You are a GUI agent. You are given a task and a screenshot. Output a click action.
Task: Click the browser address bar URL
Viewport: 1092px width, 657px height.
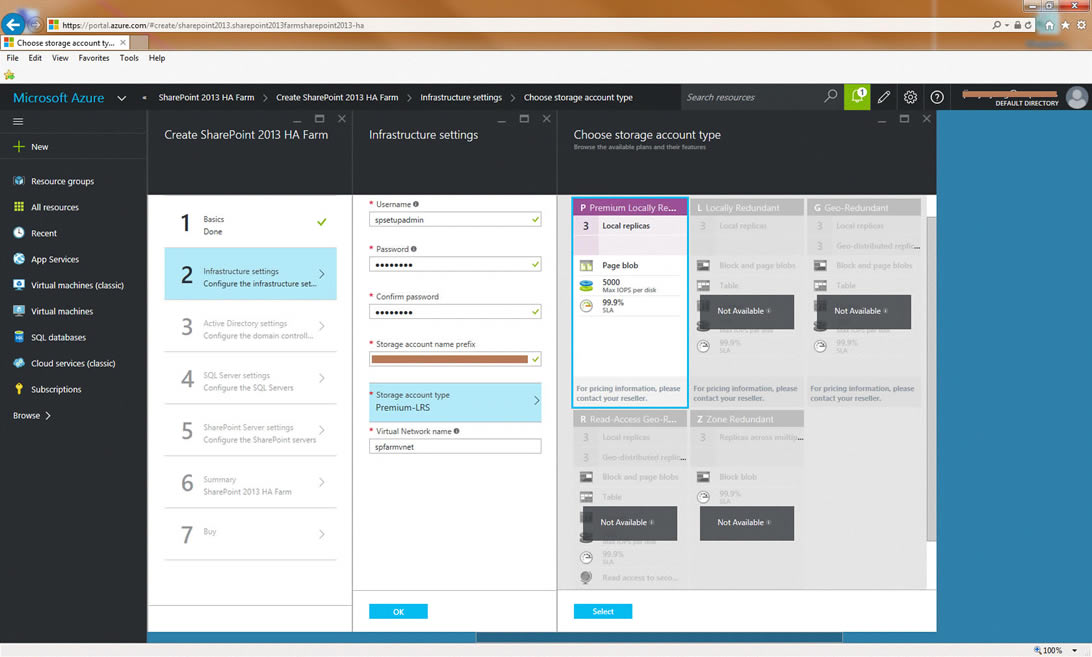pos(212,25)
